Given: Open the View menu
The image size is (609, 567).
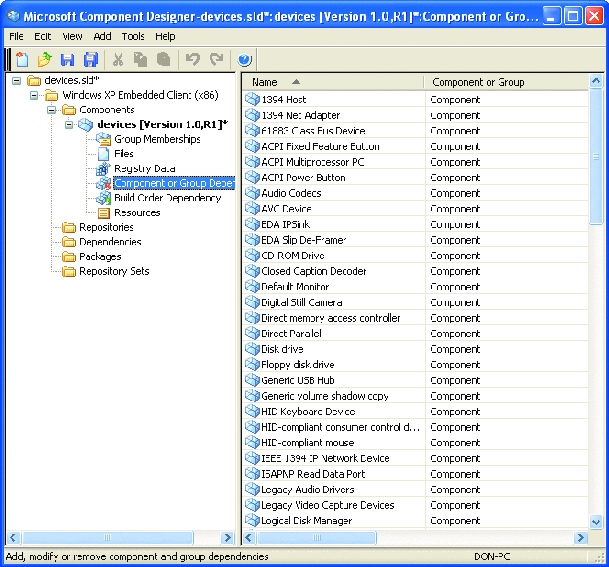Looking at the screenshot, I should pos(72,37).
